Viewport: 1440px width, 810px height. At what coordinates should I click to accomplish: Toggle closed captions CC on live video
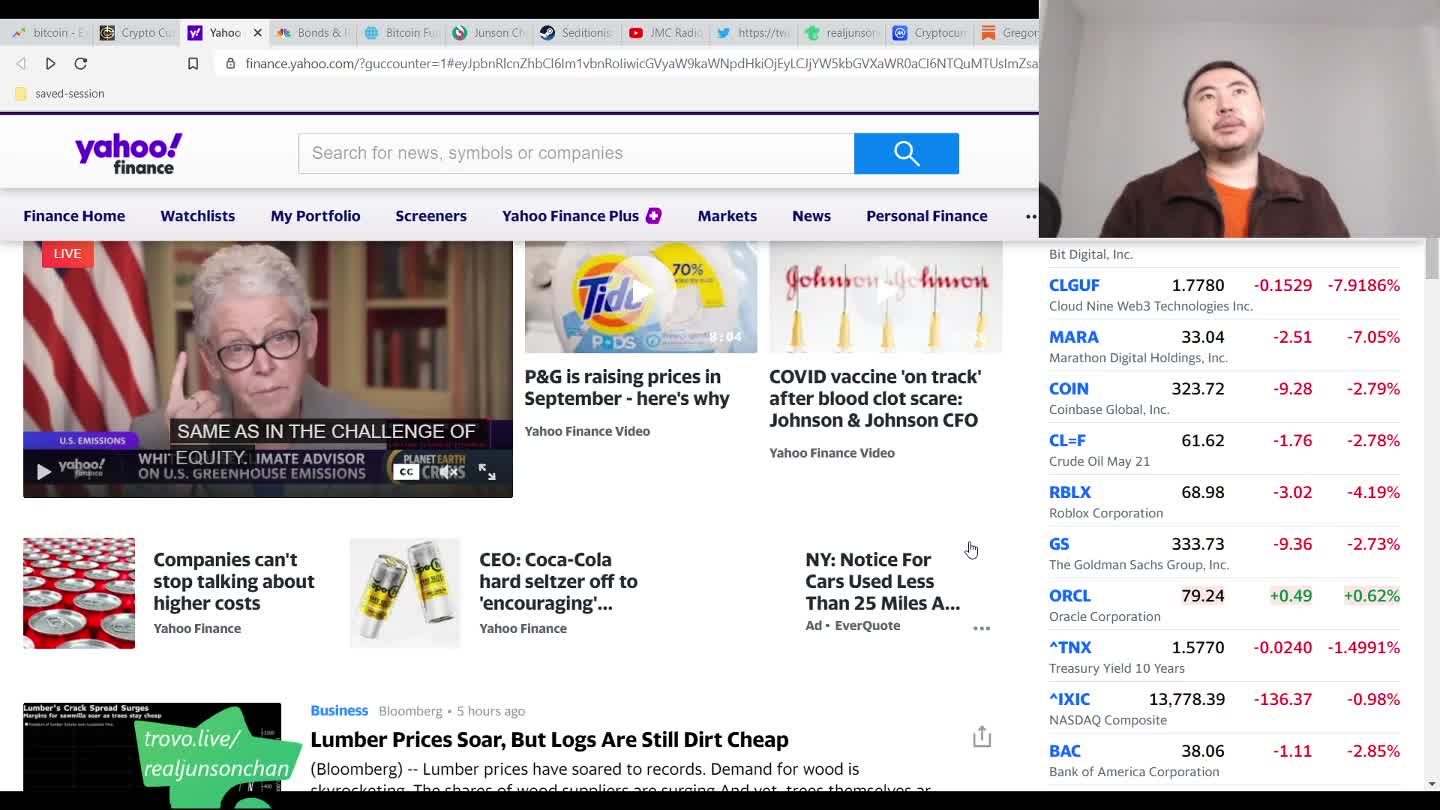[x=405, y=472]
